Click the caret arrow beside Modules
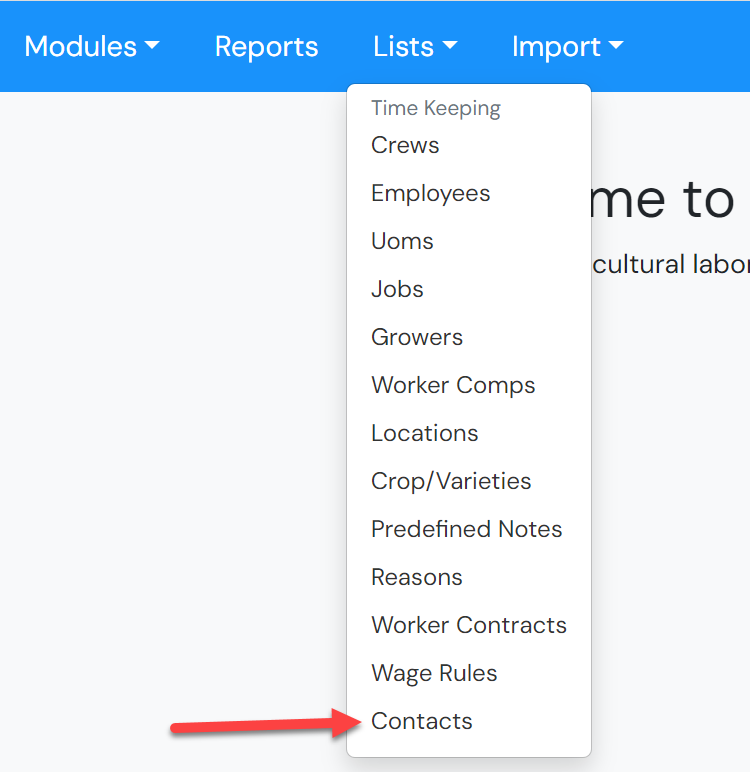The height and width of the screenshot is (772, 750). [152, 45]
